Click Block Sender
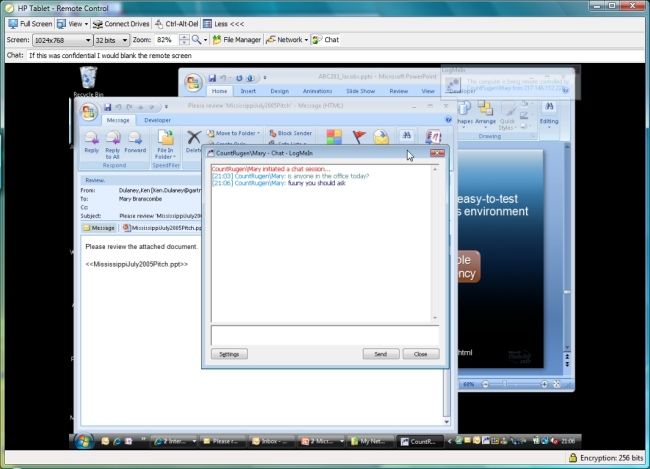The width and height of the screenshot is (650, 469). point(291,133)
